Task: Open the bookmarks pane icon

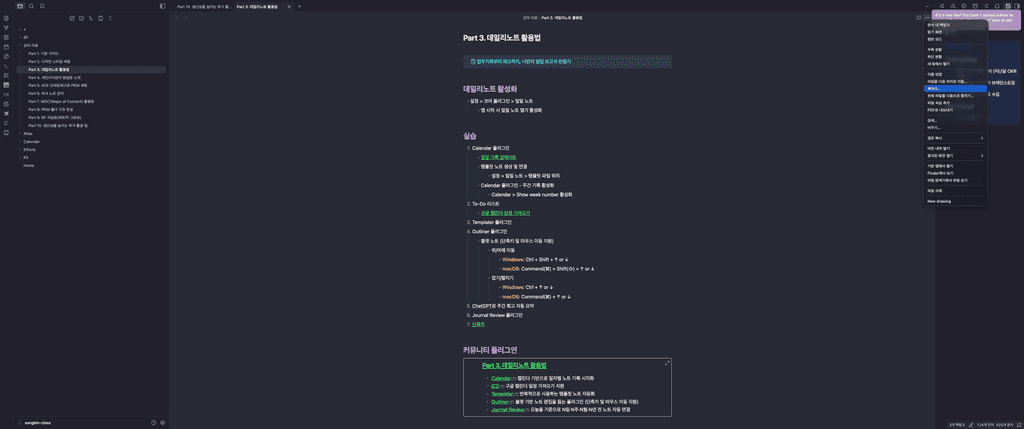Action: pos(42,6)
